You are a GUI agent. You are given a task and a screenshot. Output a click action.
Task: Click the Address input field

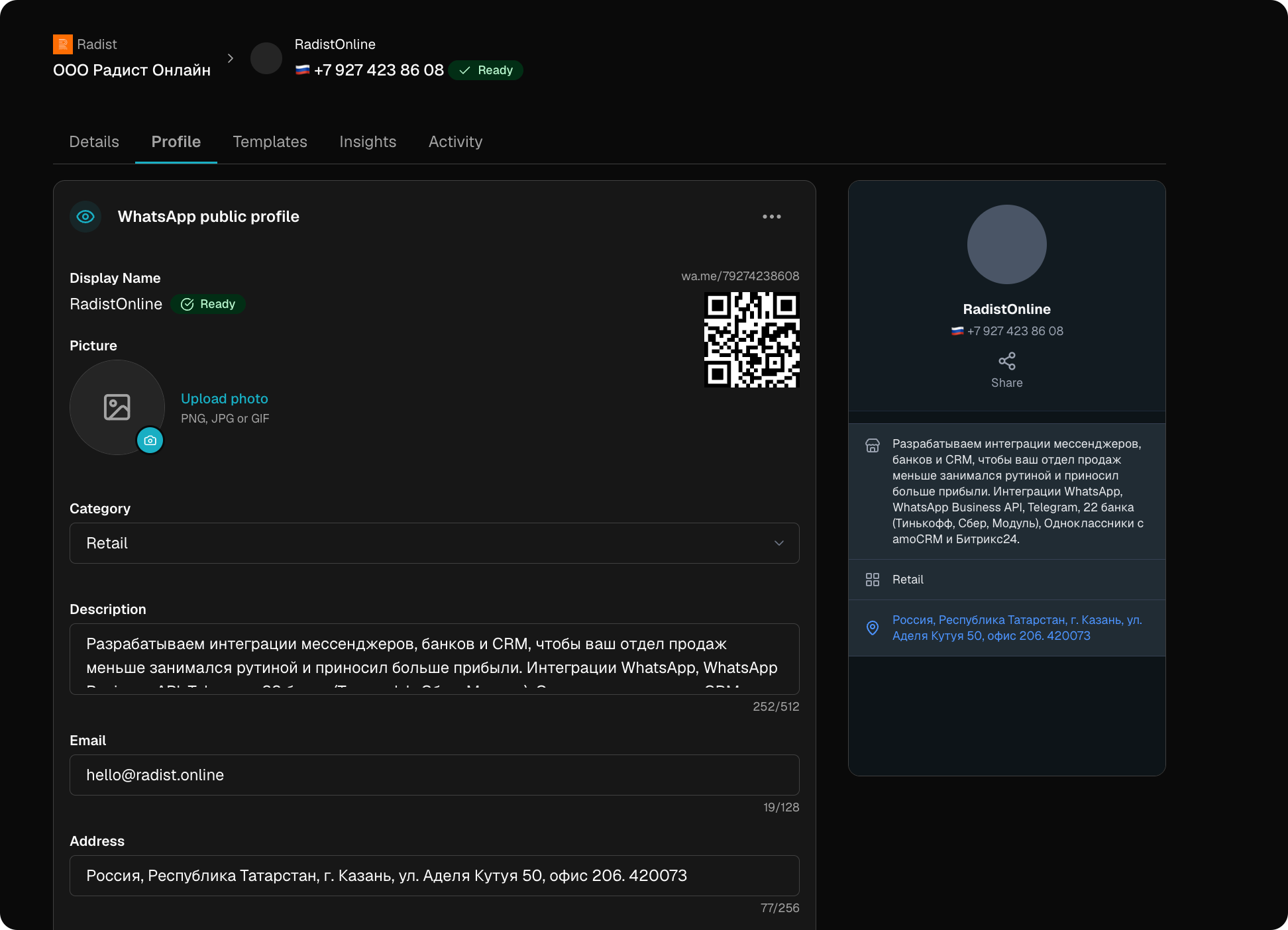(x=435, y=876)
